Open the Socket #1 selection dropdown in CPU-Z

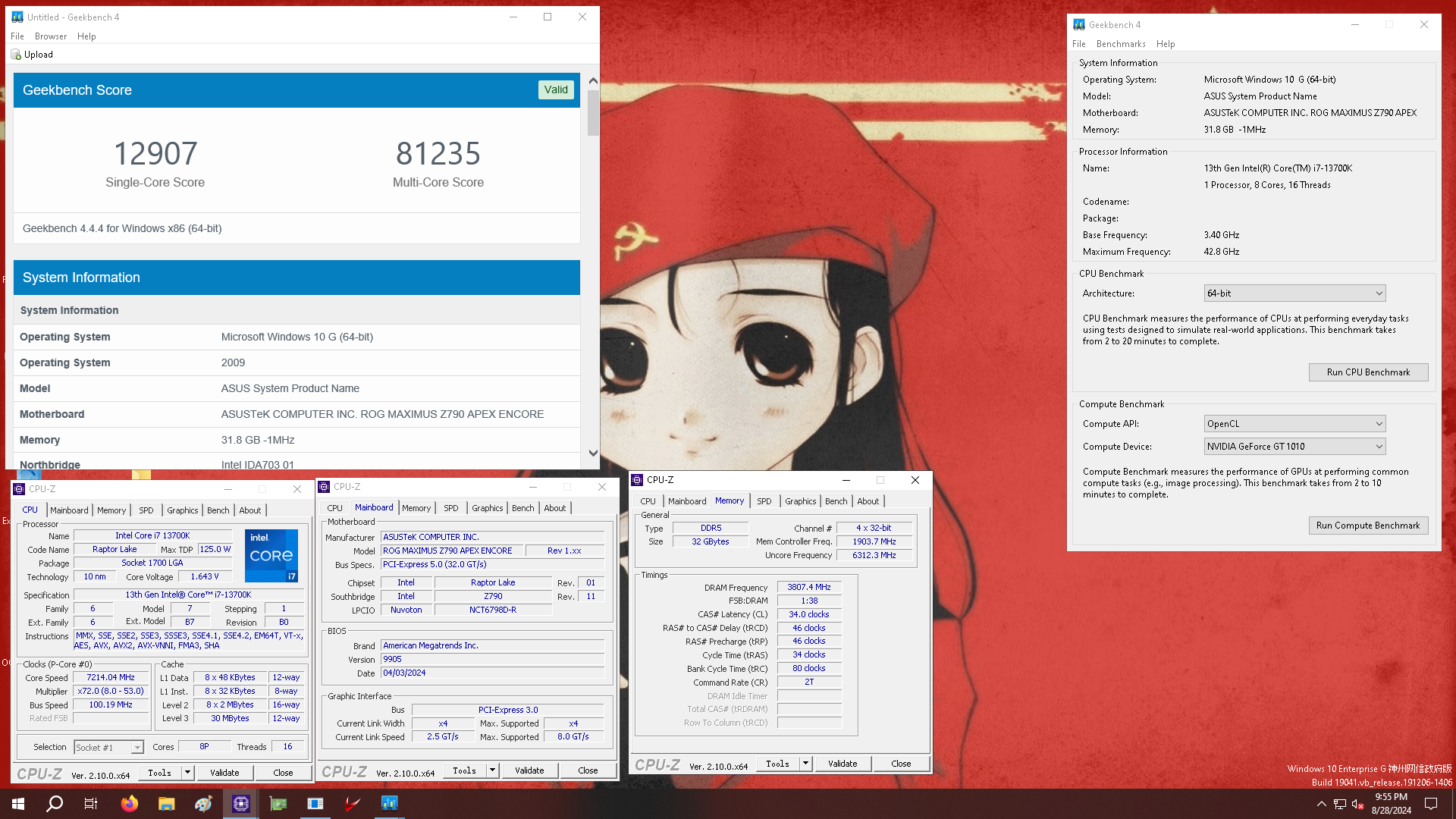tap(108, 748)
